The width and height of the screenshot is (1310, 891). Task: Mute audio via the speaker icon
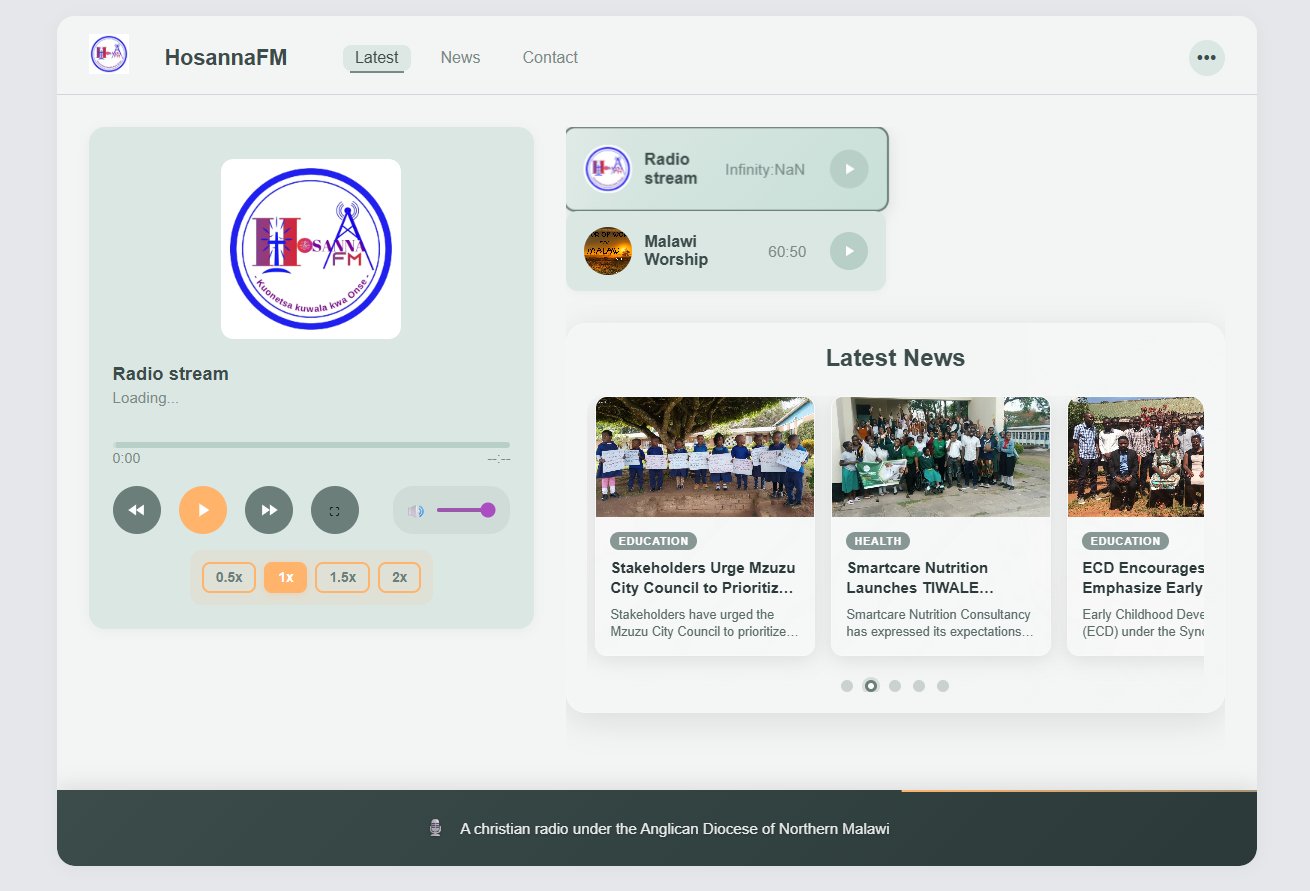(415, 510)
